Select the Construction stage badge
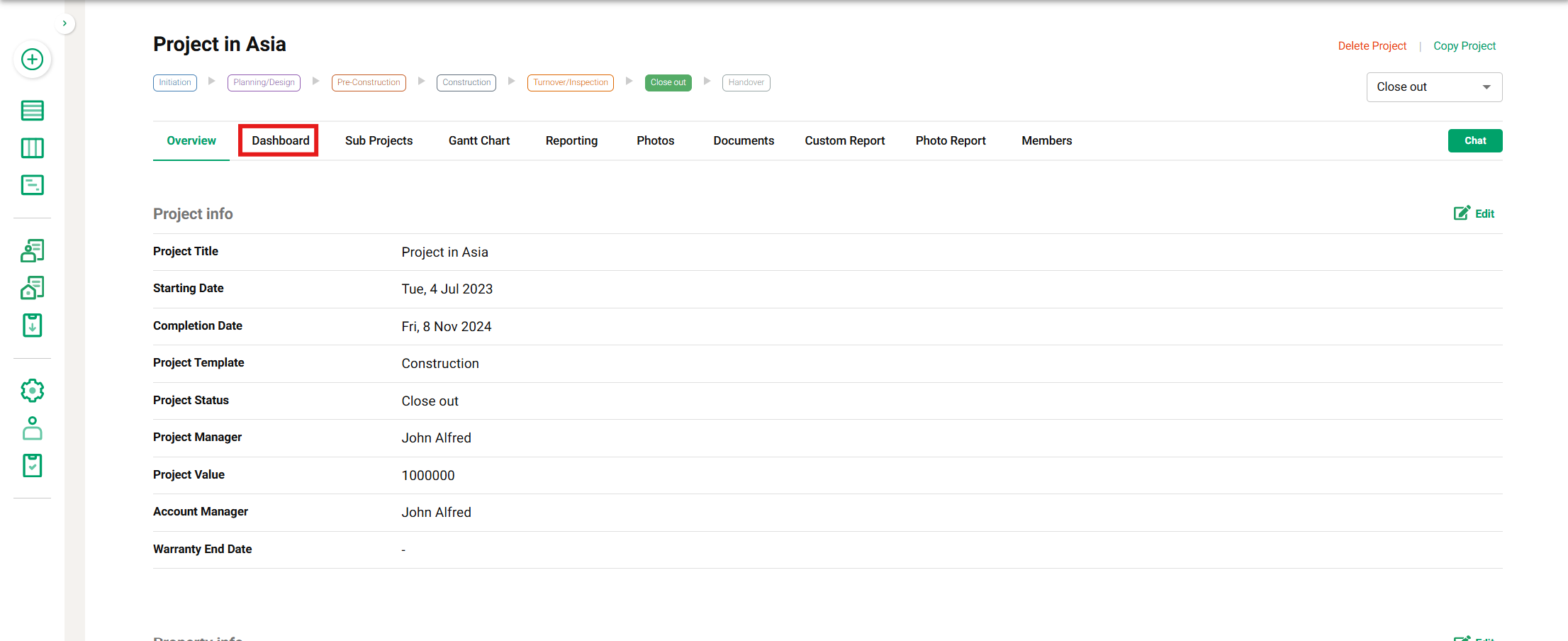Viewport: 1568px width, 641px height. pyautogui.click(x=466, y=83)
